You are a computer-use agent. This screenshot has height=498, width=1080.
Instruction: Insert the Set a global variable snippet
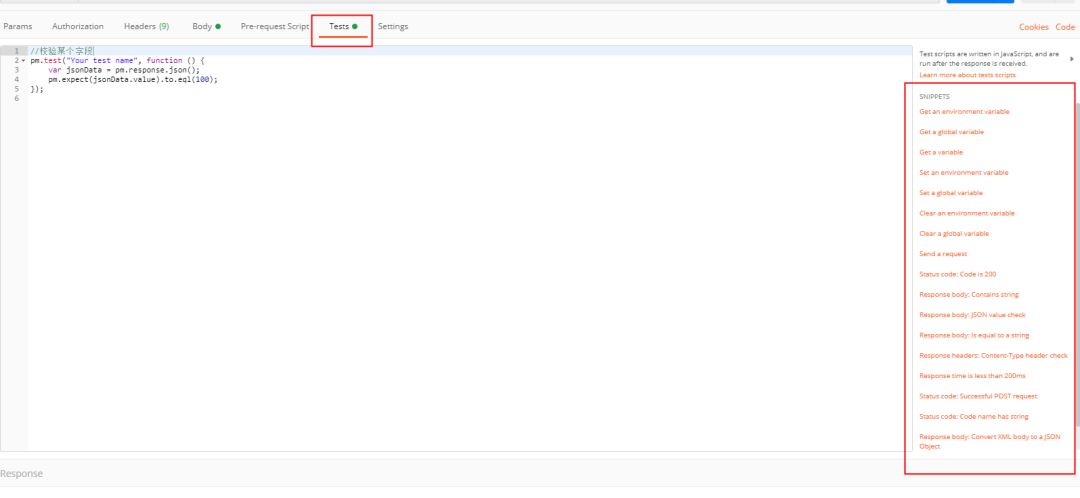click(951, 193)
